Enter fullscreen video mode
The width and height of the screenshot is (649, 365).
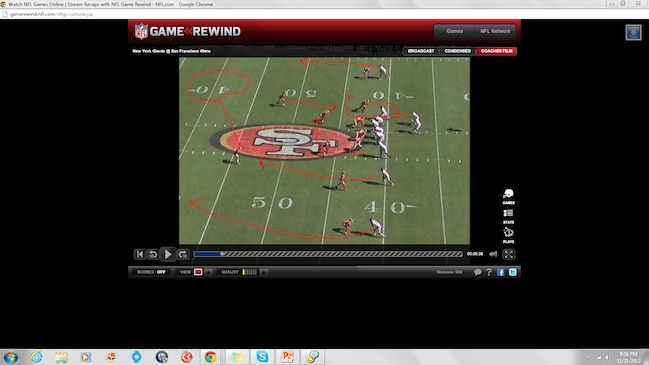tap(509, 254)
